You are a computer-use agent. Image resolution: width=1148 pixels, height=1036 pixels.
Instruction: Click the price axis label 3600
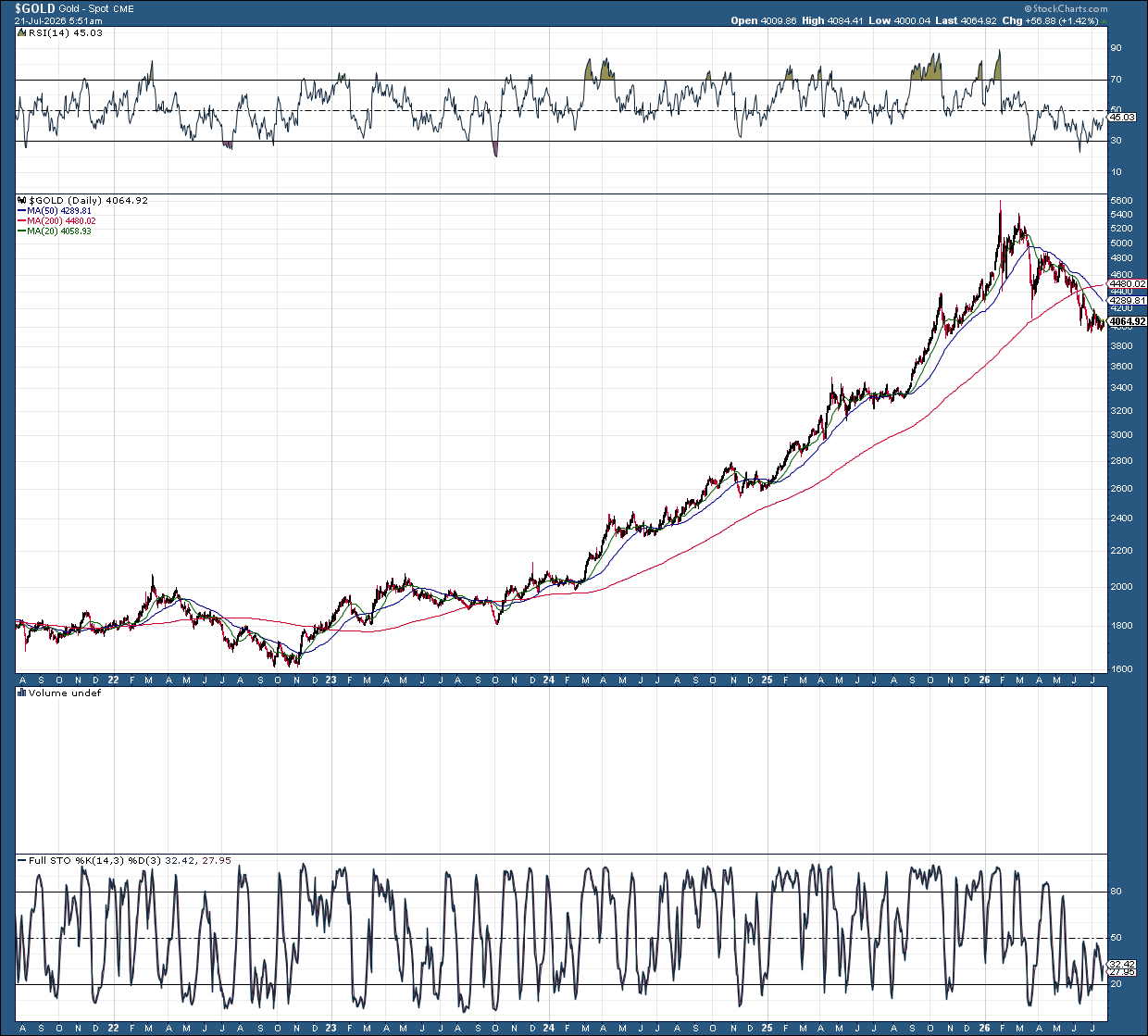click(x=1120, y=367)
